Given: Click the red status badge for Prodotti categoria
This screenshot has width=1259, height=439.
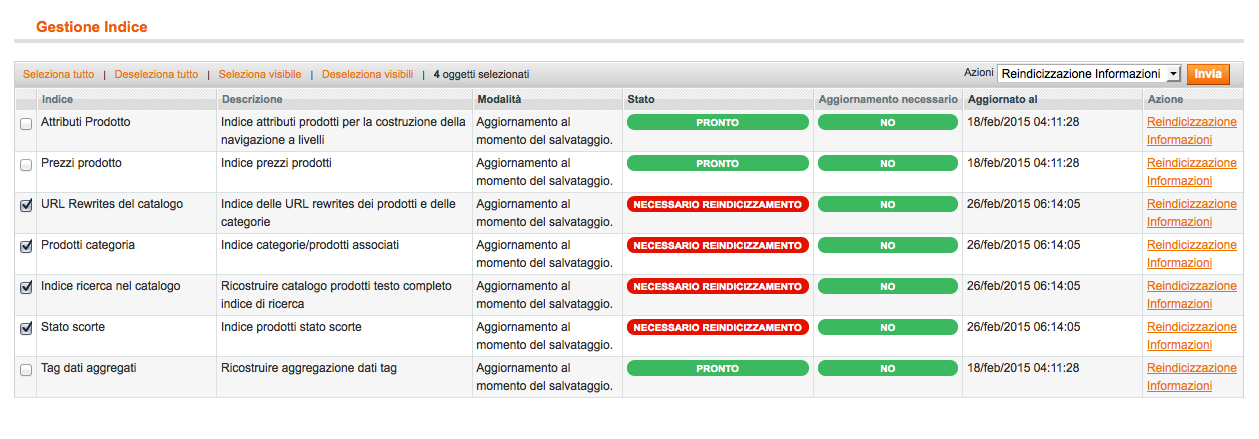Looking at the screenshot, I should click(717, 246).
